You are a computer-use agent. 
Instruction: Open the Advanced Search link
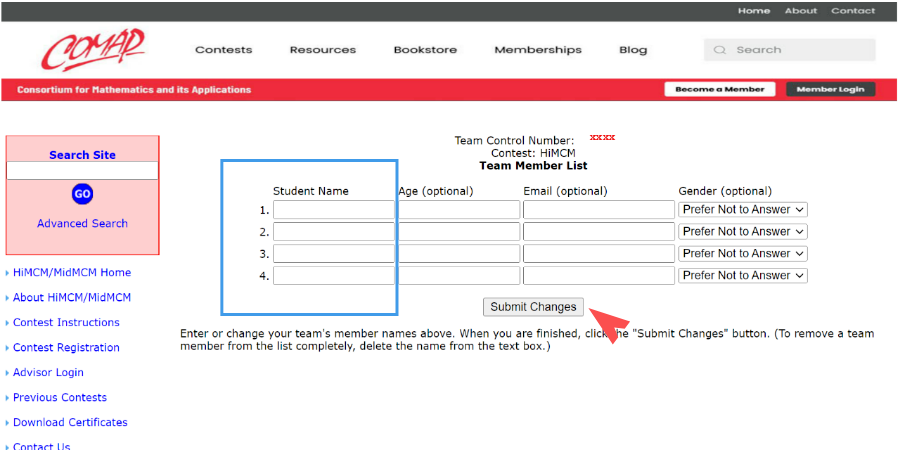click(x=83, y=223)
